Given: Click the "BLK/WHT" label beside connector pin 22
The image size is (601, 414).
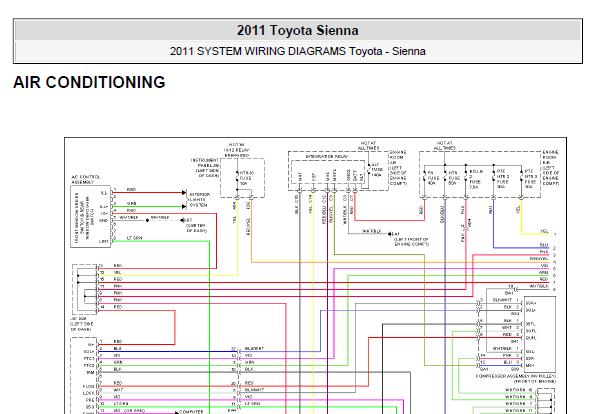Looking at the screenshot, I should [x=254, y=348].
